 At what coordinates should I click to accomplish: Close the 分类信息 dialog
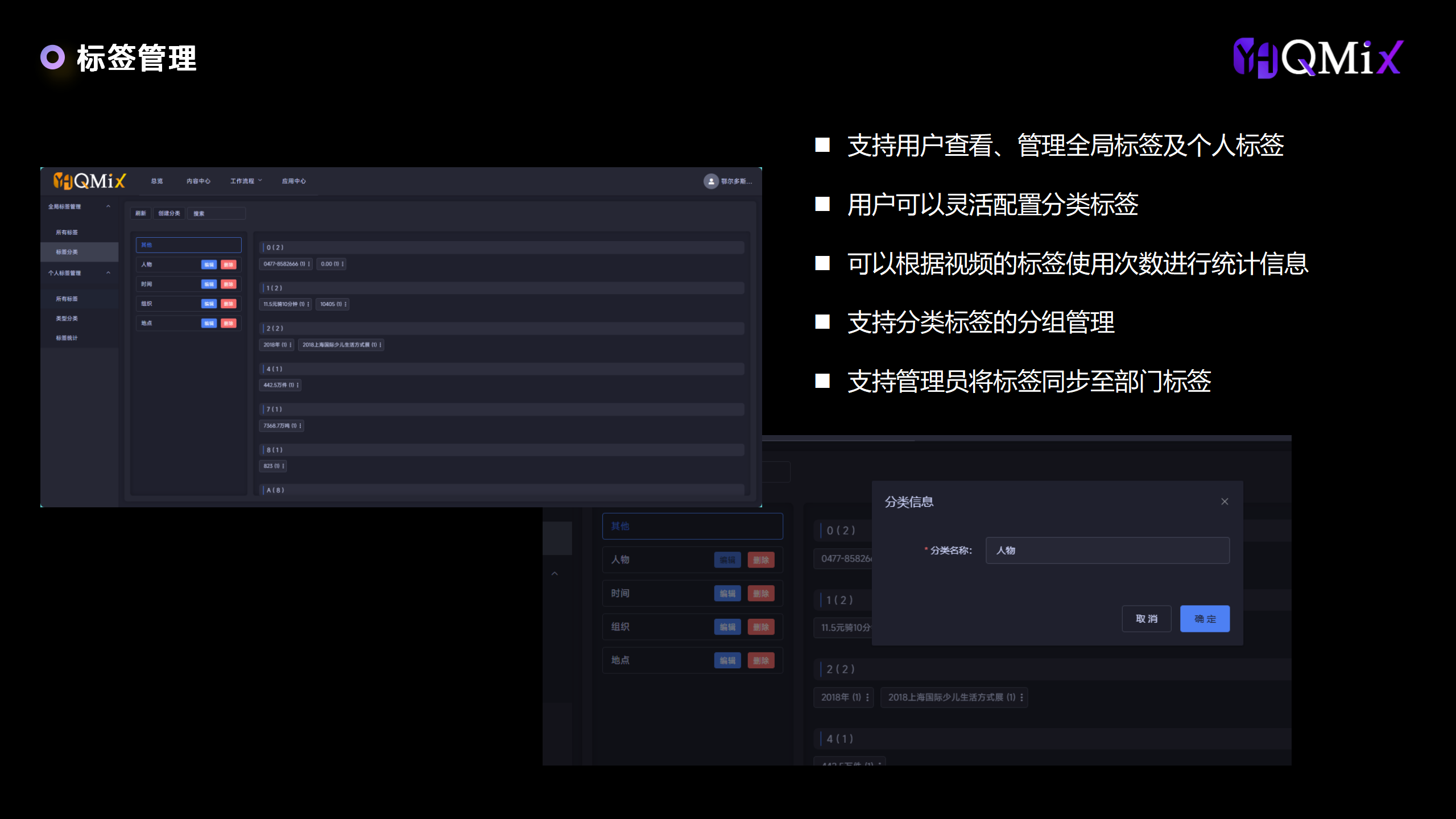click(1225, 501)
